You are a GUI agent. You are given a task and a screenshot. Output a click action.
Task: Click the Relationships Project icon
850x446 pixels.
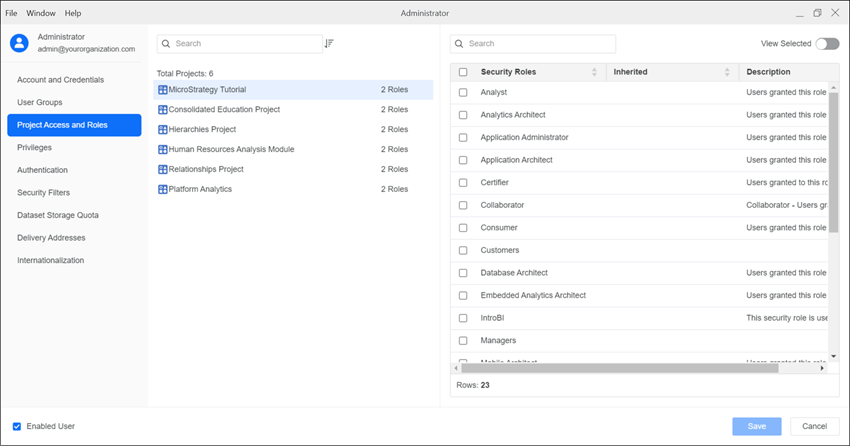pos(163,170)
